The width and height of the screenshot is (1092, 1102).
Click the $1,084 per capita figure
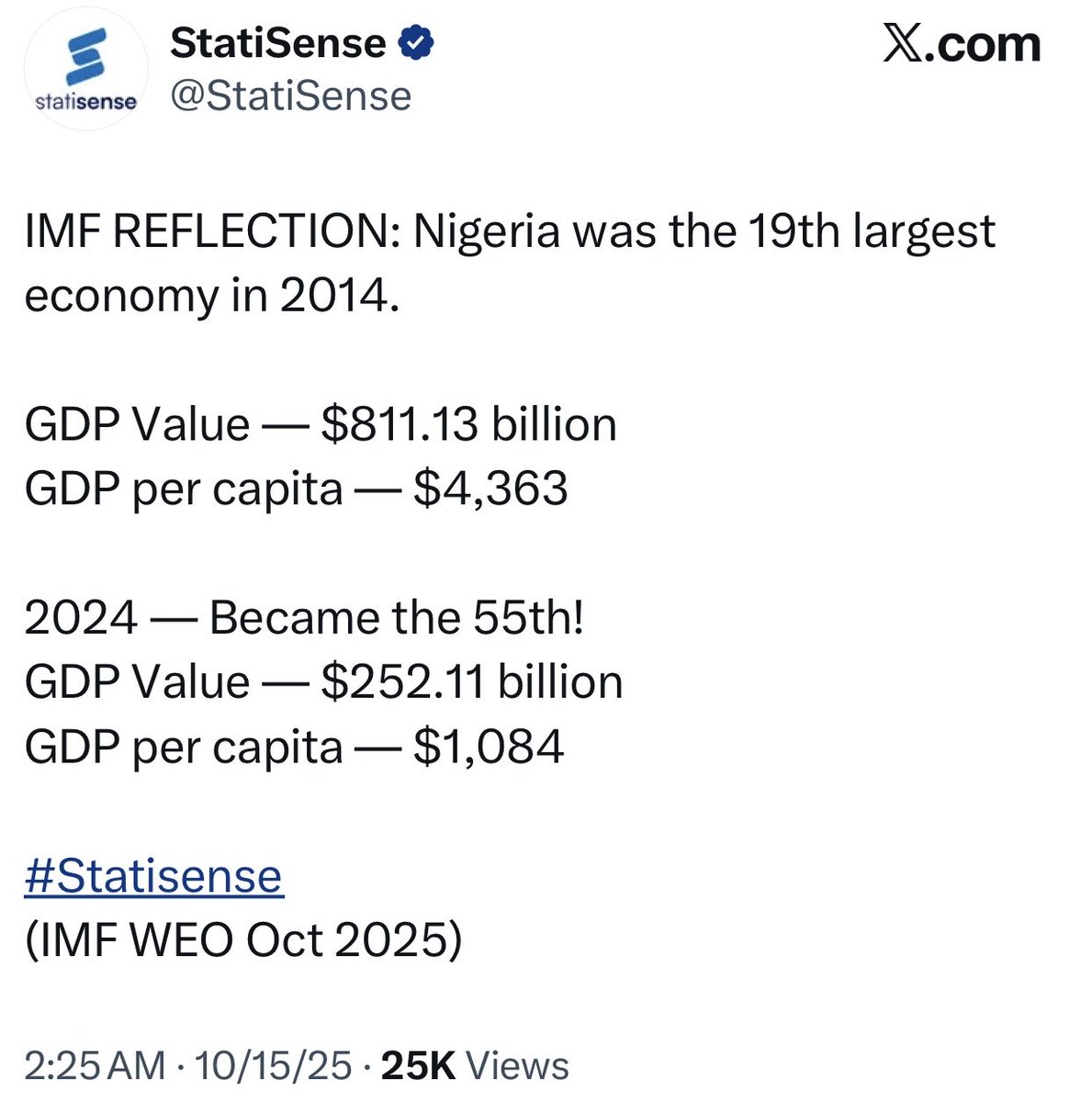488,747
